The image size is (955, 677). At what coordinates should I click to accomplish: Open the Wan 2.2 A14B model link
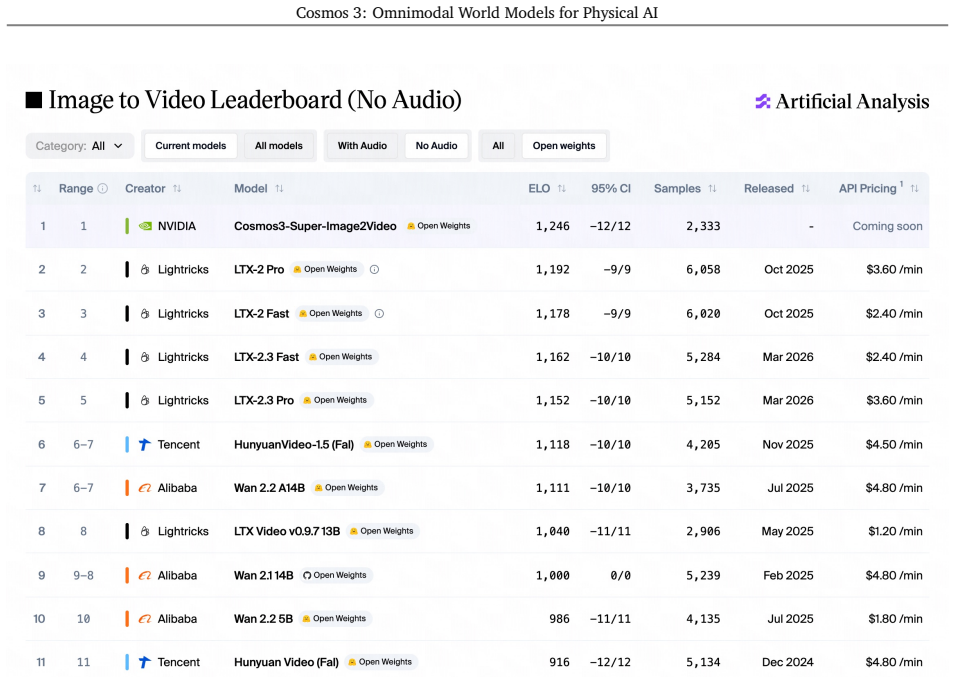tap(269, 488)
